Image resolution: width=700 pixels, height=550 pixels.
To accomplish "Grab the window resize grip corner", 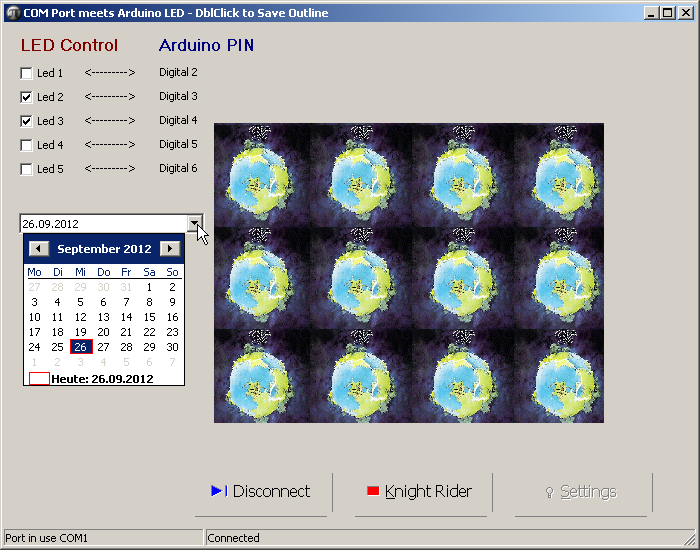I will coord(690,539).
